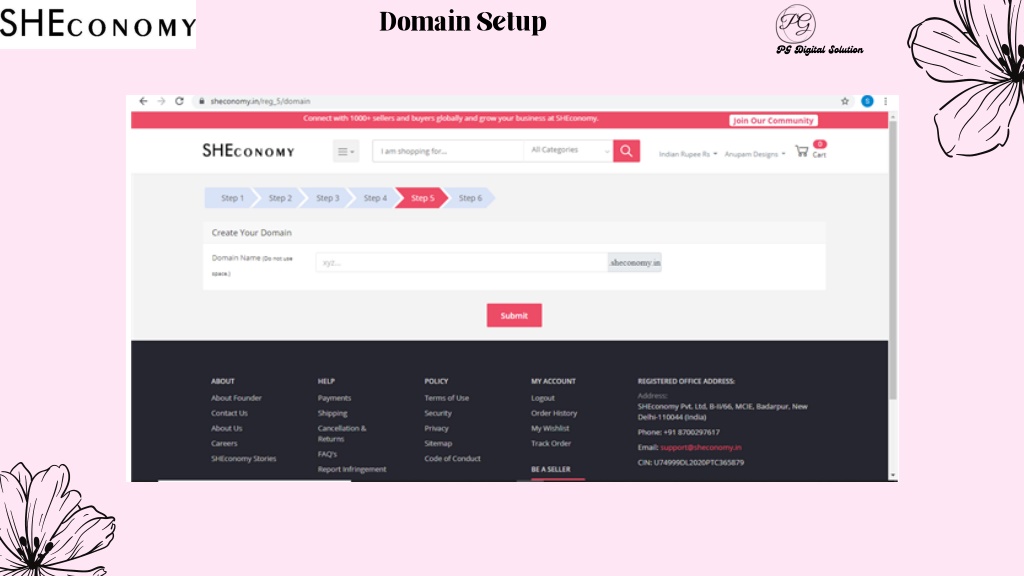Open the SHEconomy Stories link
The height and width of the screenshot is (576, 1024).
pos(244,458)
